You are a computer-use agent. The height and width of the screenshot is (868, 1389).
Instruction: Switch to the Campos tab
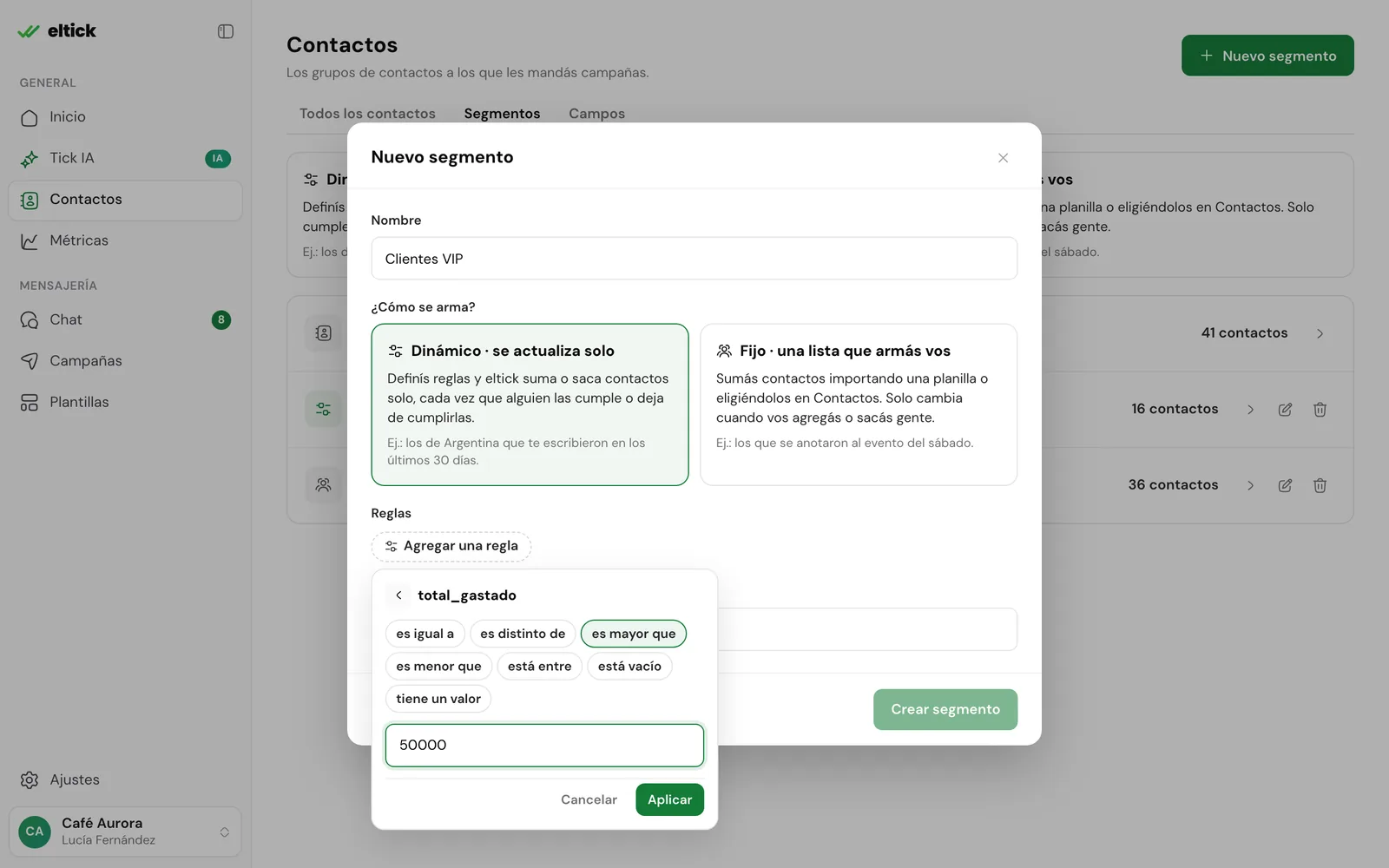click(596, 114)
